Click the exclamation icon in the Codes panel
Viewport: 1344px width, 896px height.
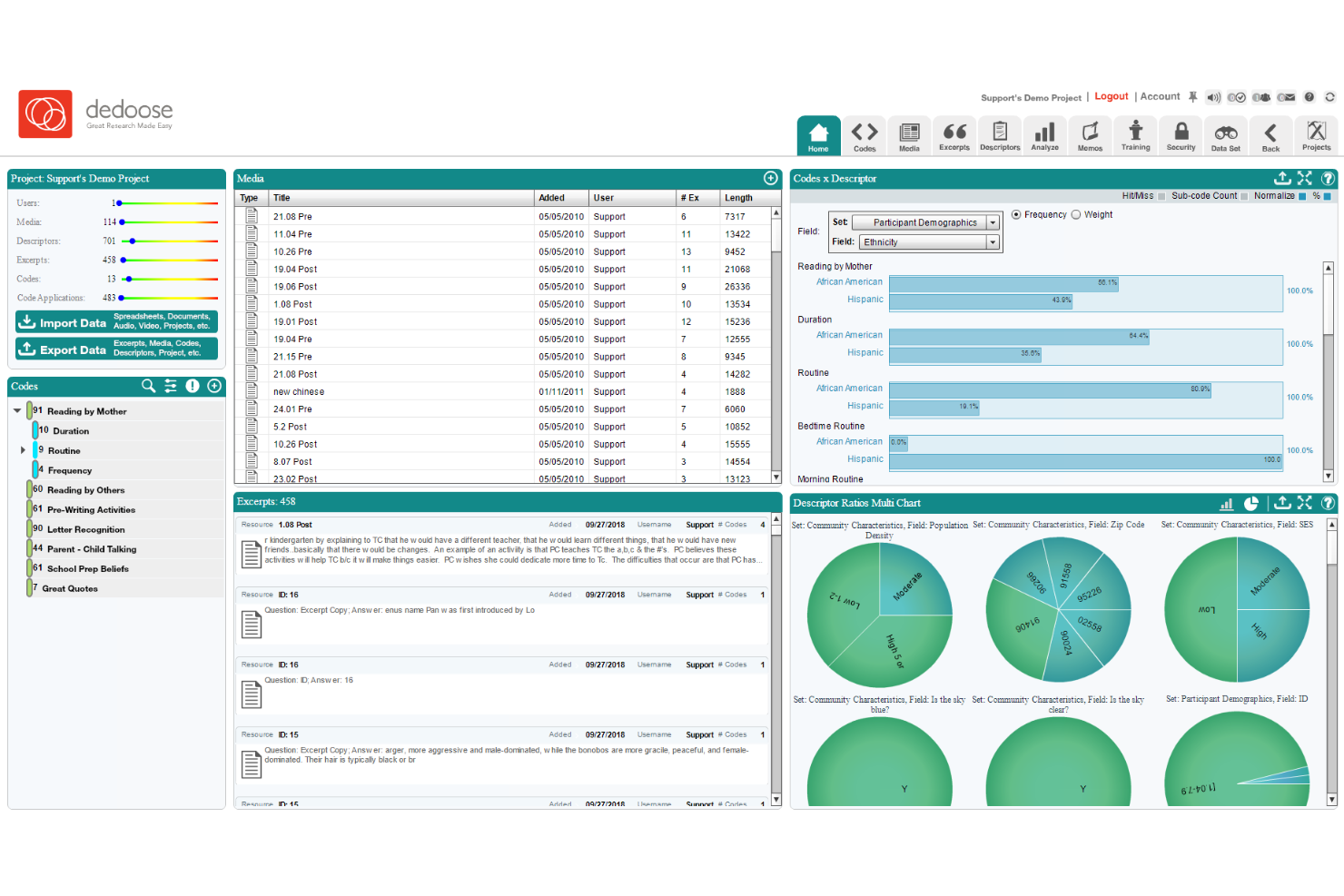tap(193, 386)
